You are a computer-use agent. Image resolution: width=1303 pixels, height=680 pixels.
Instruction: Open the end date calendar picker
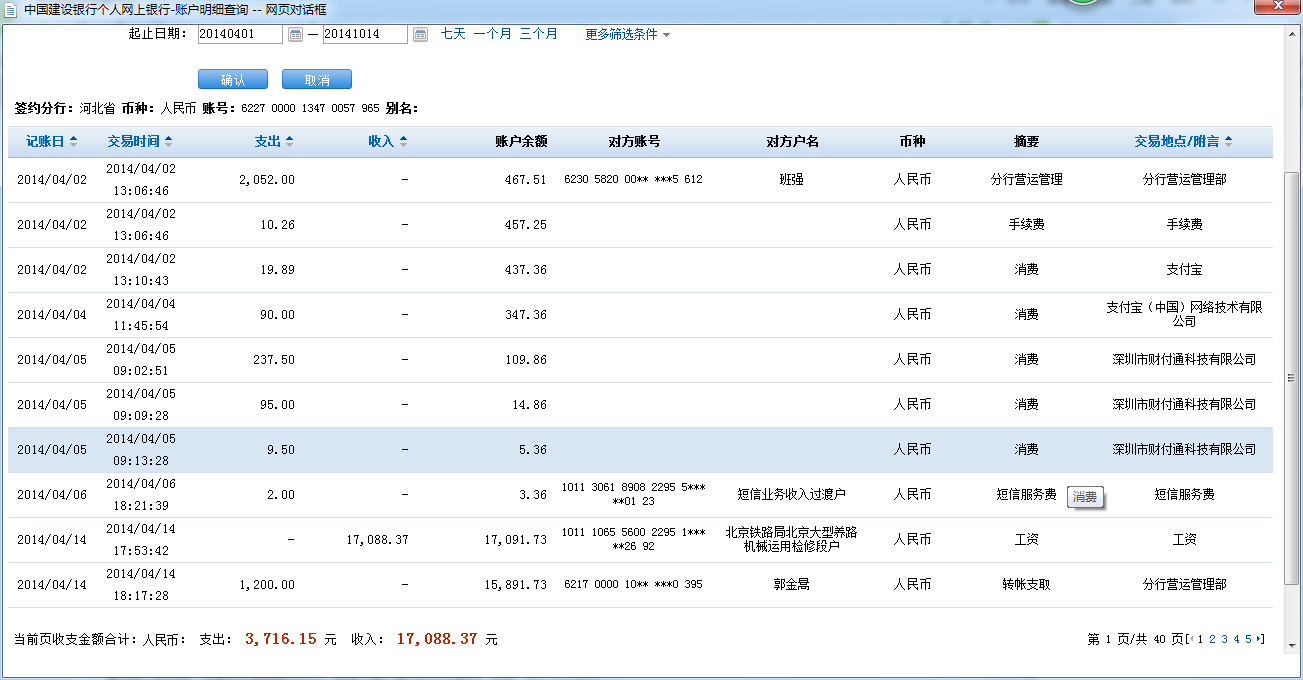point(420,35)
